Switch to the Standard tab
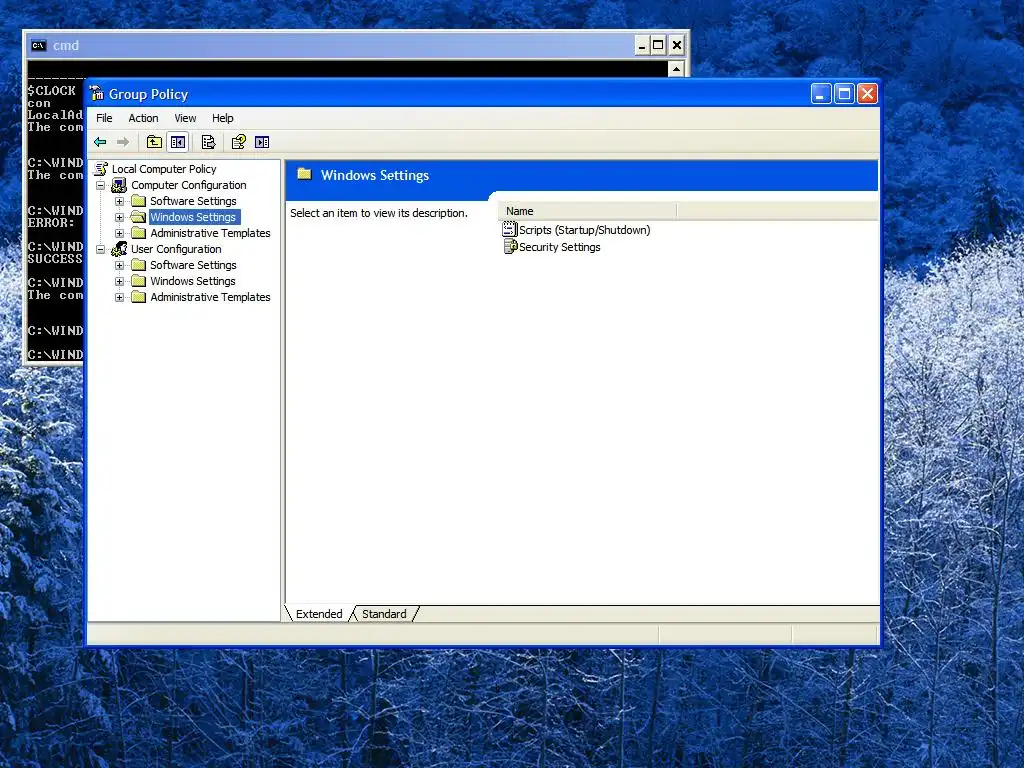Image resolution: width=1024 pixels, height=768 pixels. (384, 614)
